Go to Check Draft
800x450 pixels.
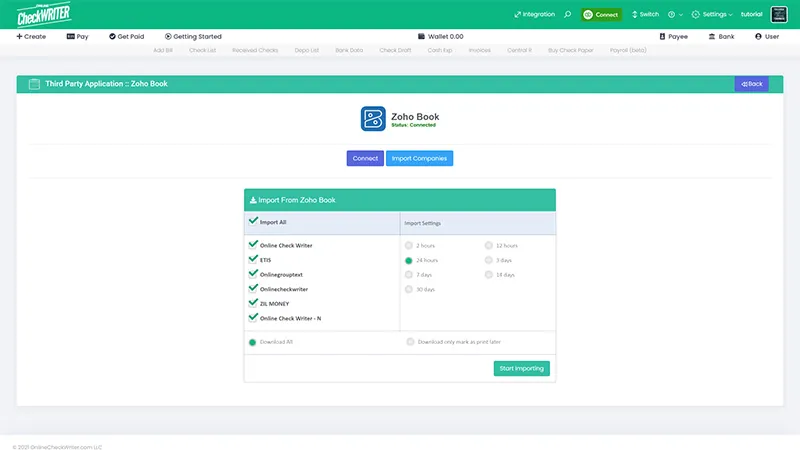tap(395, 50)
